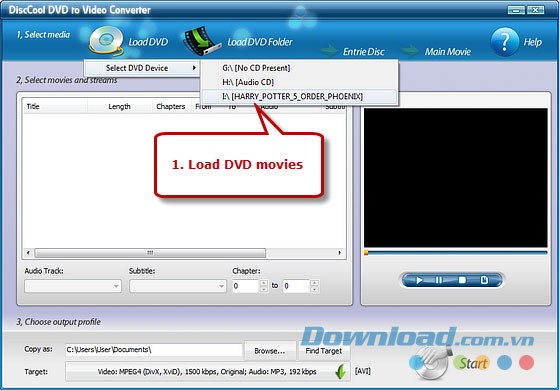Close the DiscCool window
This screenshot has width=559, height=390.
(535, 10)
